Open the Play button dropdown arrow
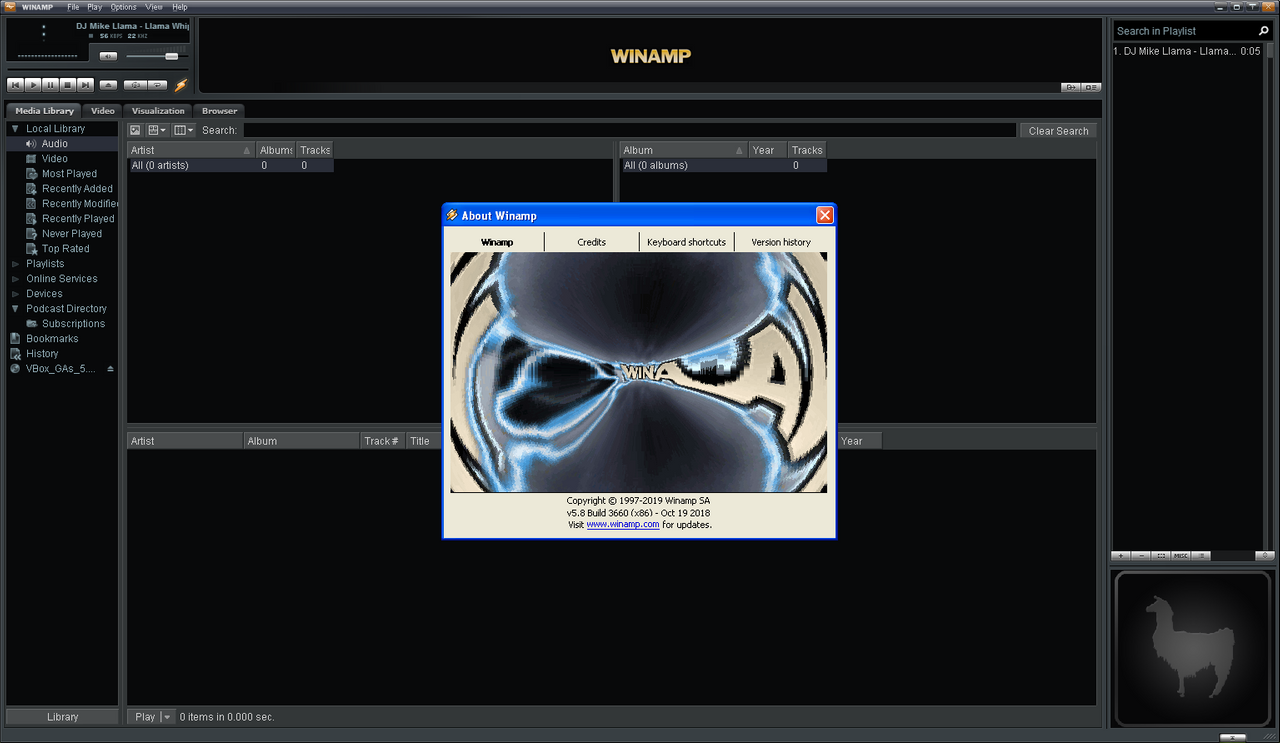Screen dimensions: 1280x743 pyautogui.click(x=168, y=717)
